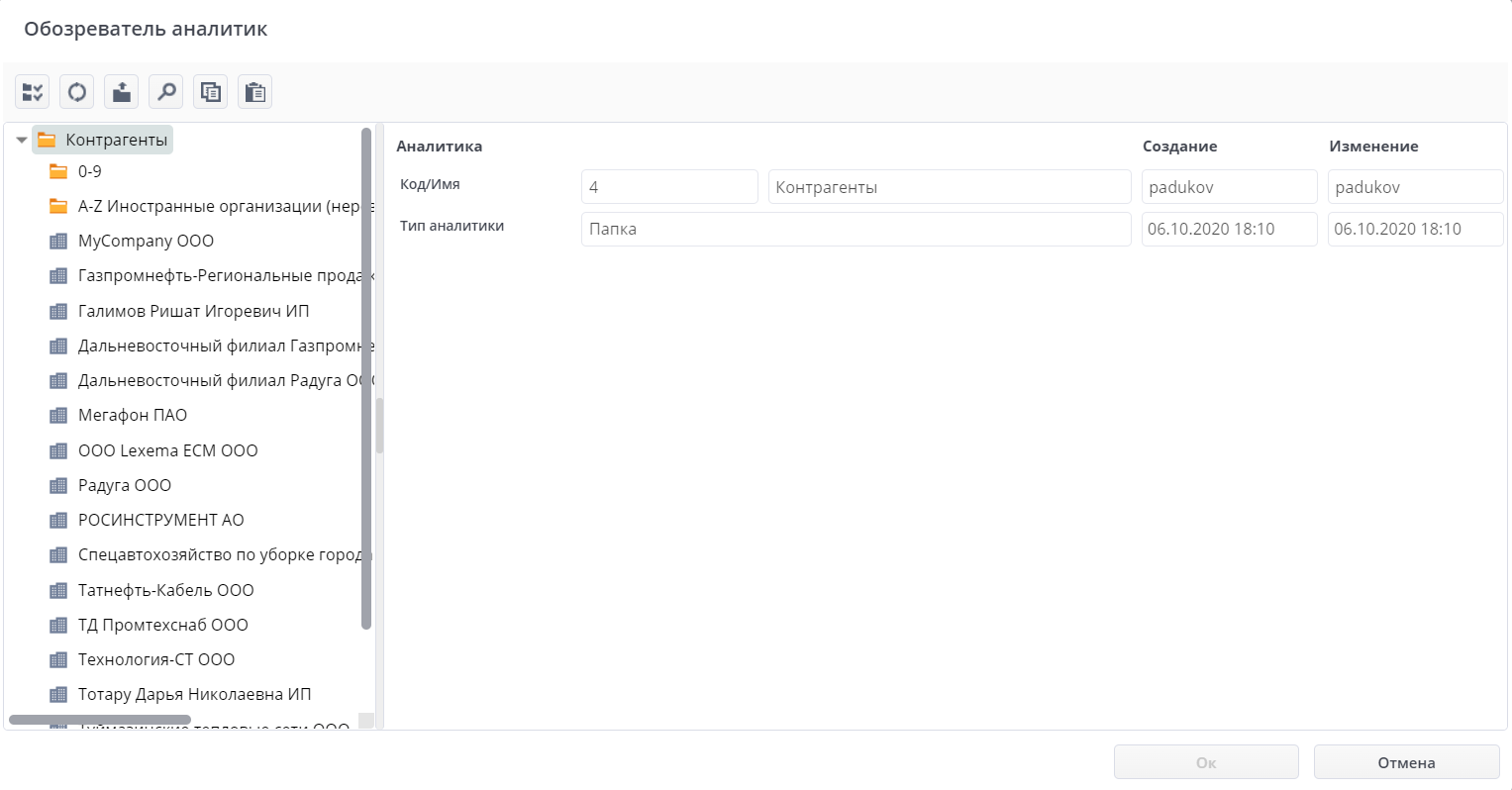Screen dimensions: 1512x790
Task: Click the РОСИНСТРУМЕНТ АО building icon
Action: click(x=58, y=520)
